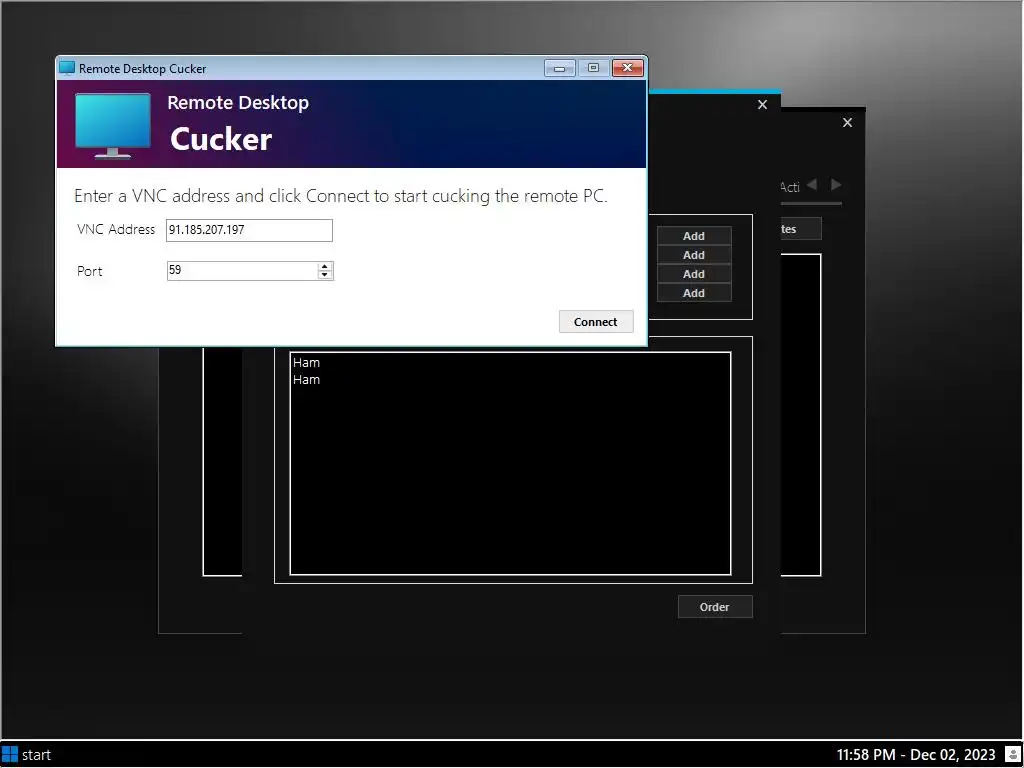The image size is (1024, 768).
Task: Click the bottommost Add button
Action: pyautogui.click(x=694, y=293)
